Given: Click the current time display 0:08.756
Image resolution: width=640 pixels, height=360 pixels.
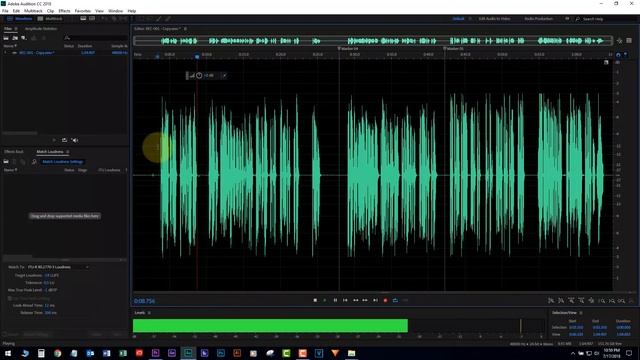Looking at the screenshot, I should (144, 301).
